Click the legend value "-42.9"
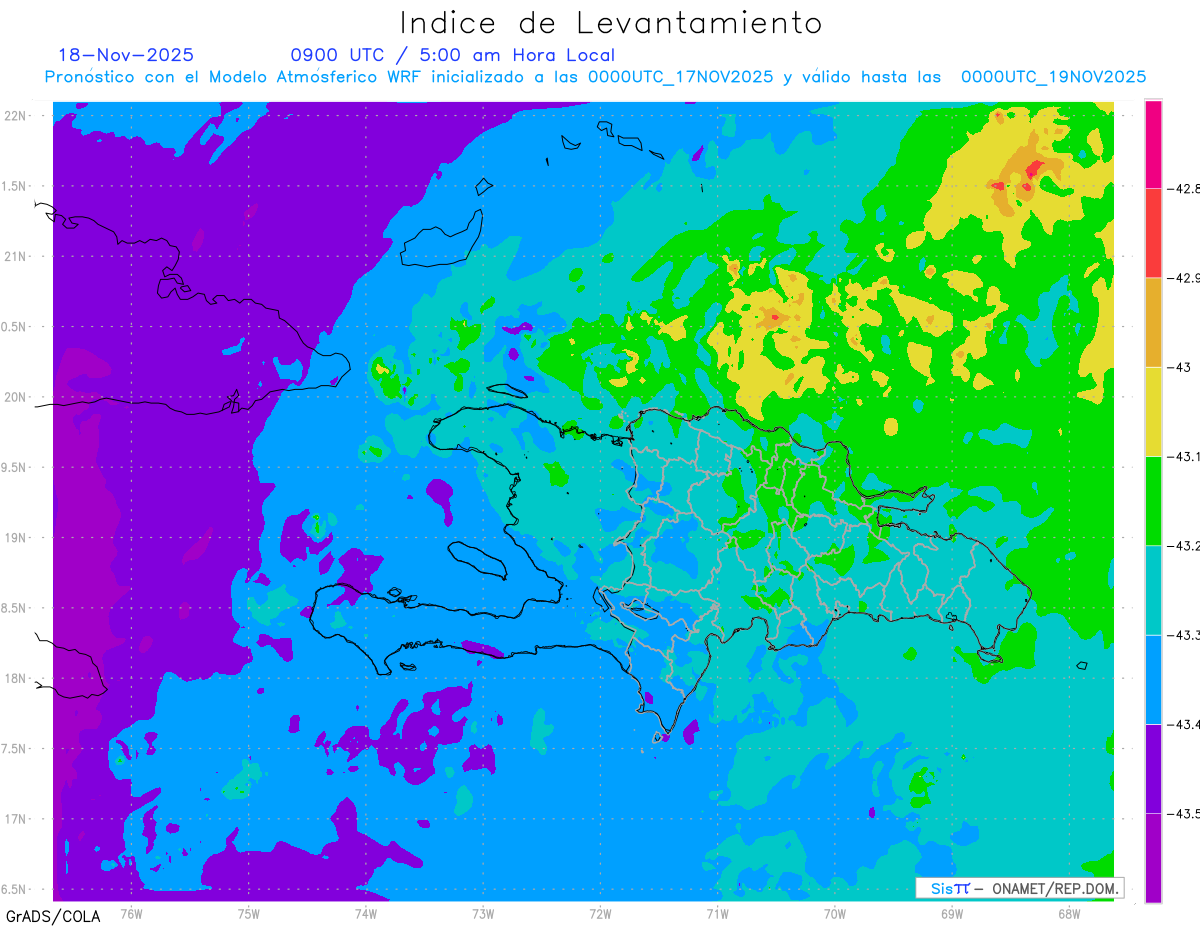Viewport: 1200px width, 927px height. click(x=1183, y=278)
